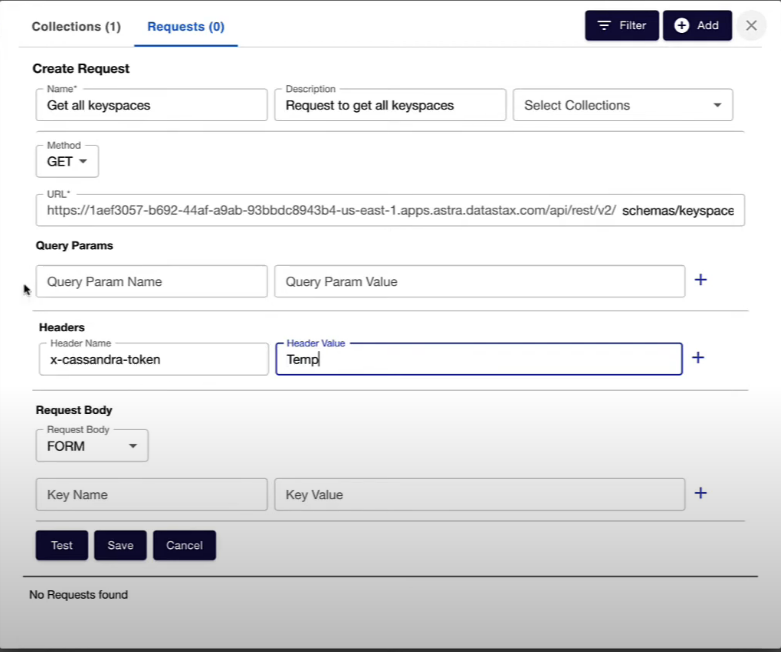Click the Test button
781x652 pixels.
point(62,545)
